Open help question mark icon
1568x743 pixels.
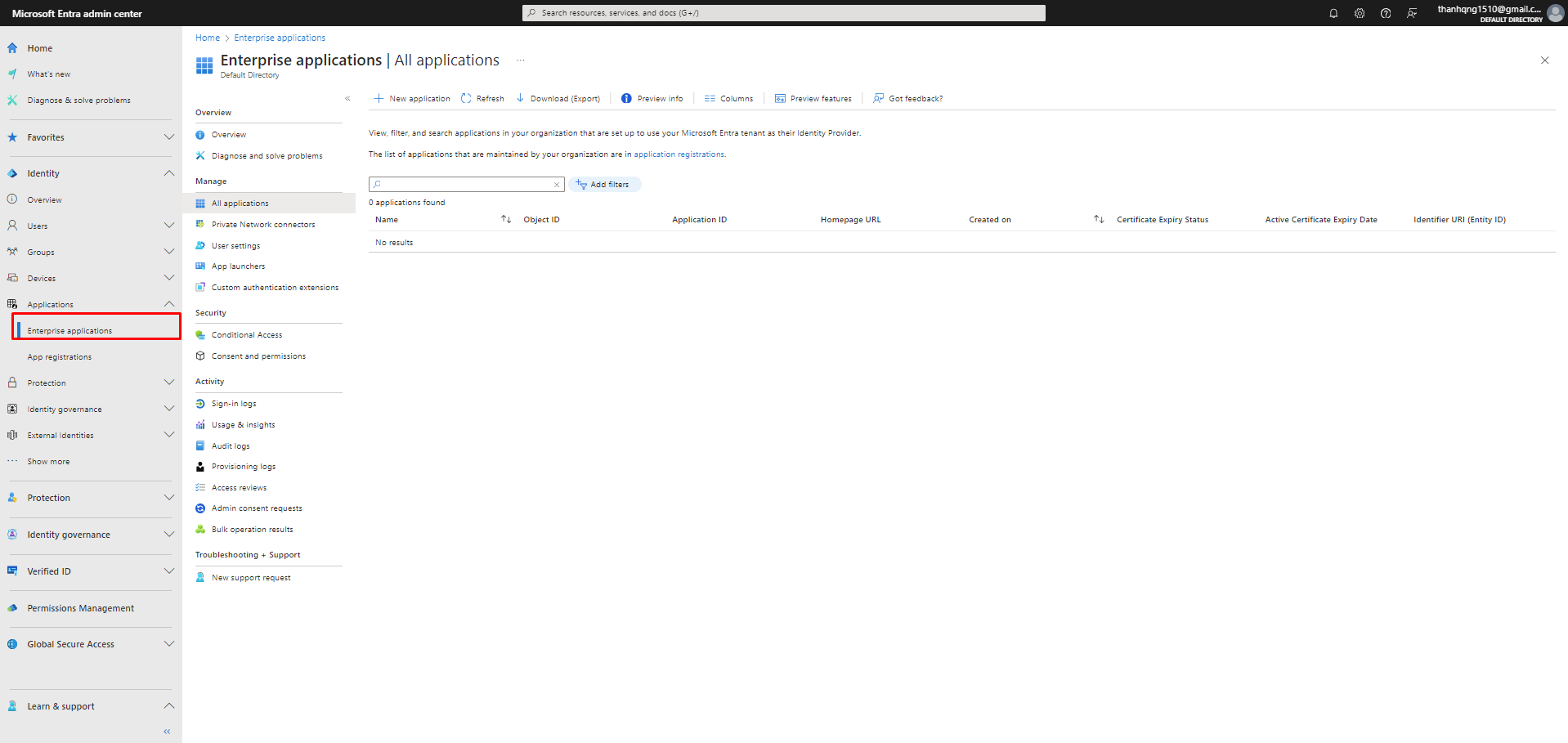point(1386,13)
